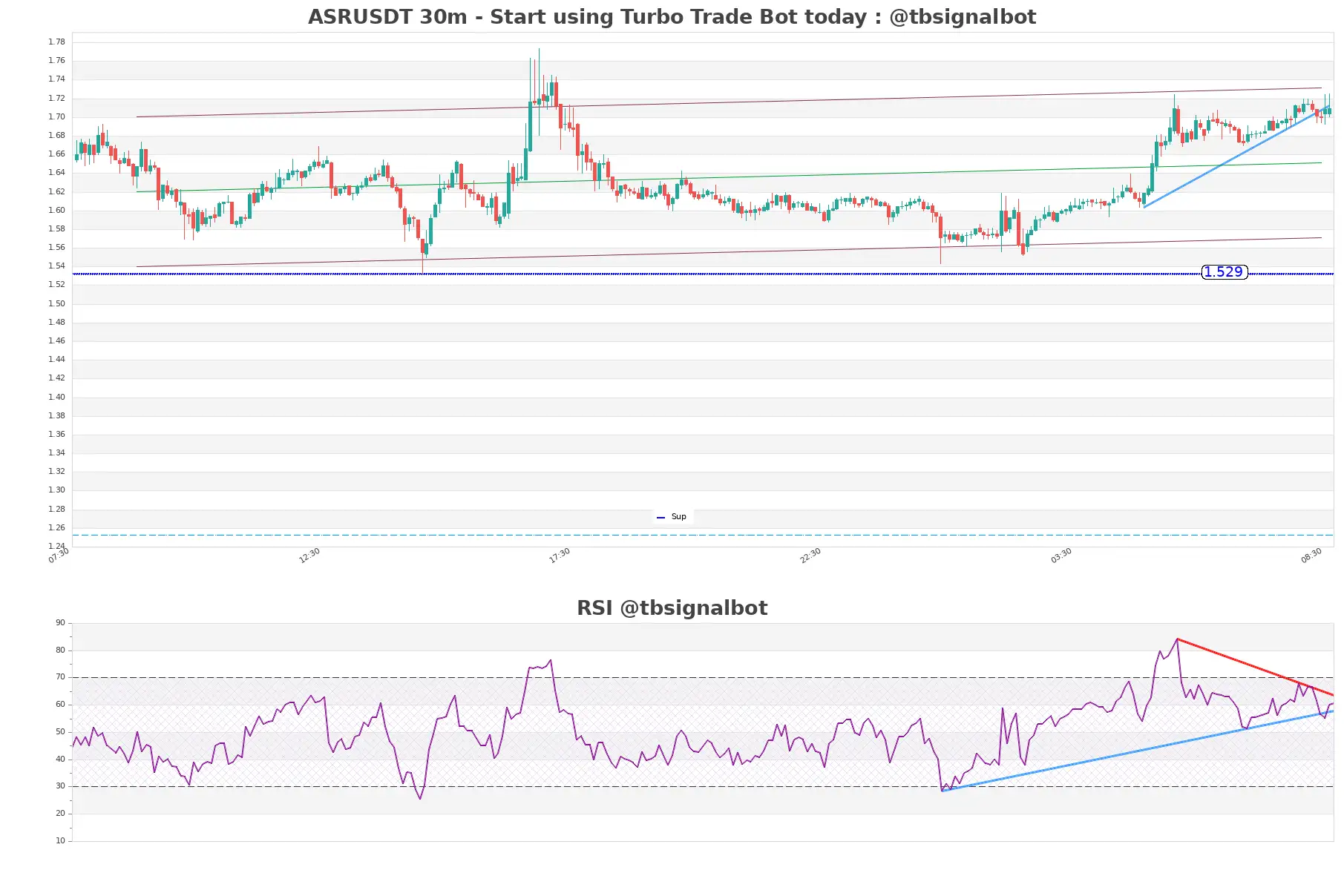Click the 22:30 time axis label
Image resolution: width=1344 pixels, height=896 pixels.
pos(810,556)
